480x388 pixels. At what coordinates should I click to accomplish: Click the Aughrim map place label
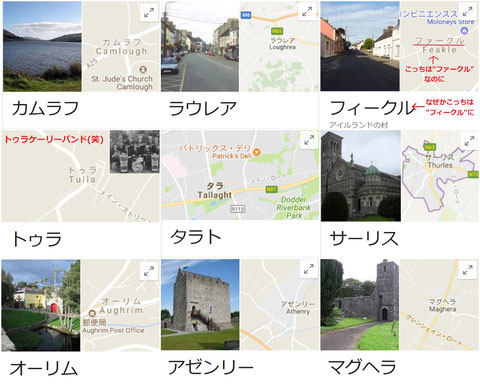(121, 306)
